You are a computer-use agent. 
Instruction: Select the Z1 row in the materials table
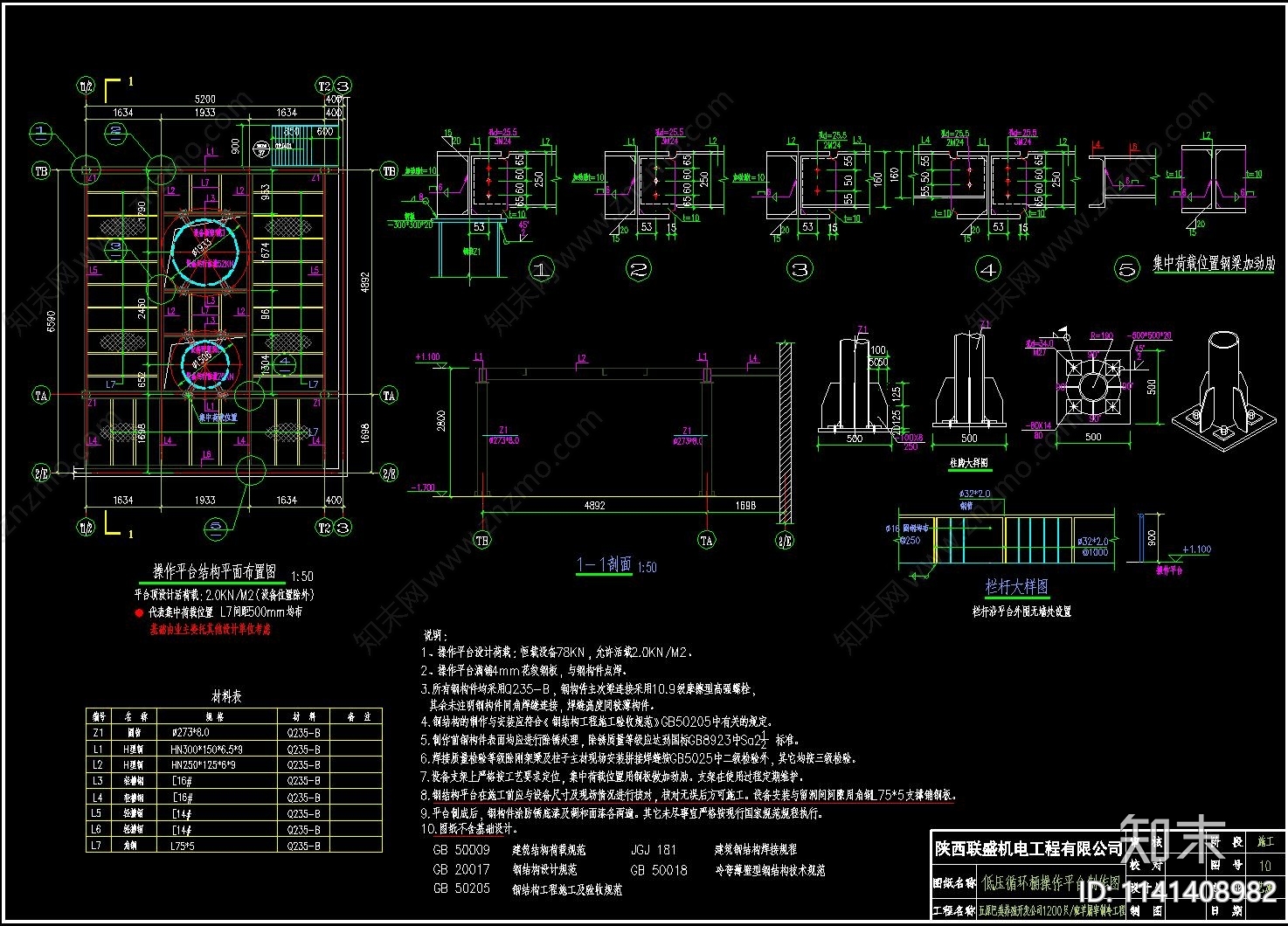pos(233,733)
